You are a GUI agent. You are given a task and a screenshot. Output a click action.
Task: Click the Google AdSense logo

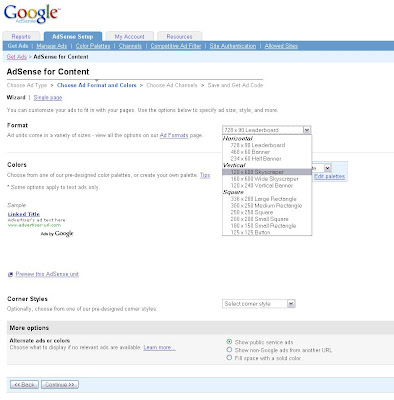pyautogui.click(x=32, y=14)
